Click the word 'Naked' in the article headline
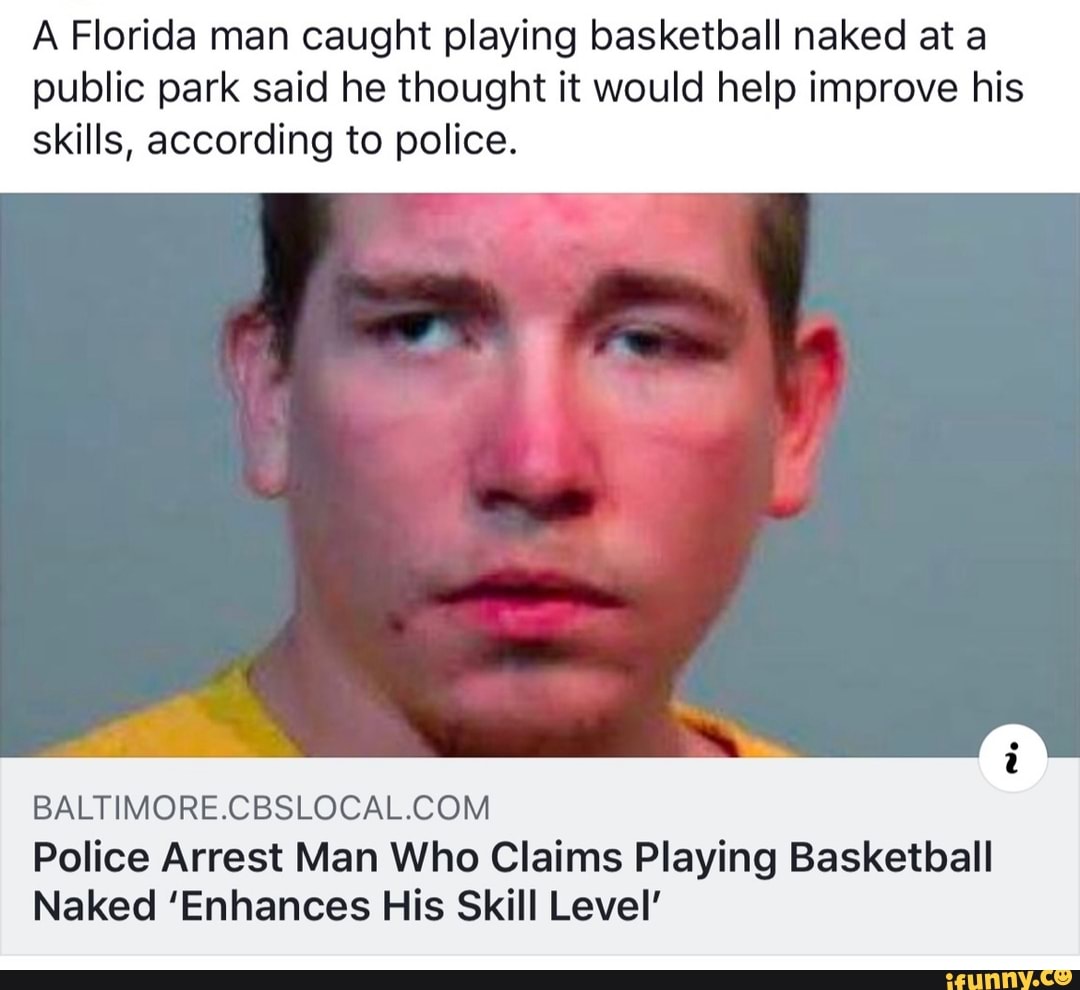Viewport: 1080px width, 990px height. 94,905
